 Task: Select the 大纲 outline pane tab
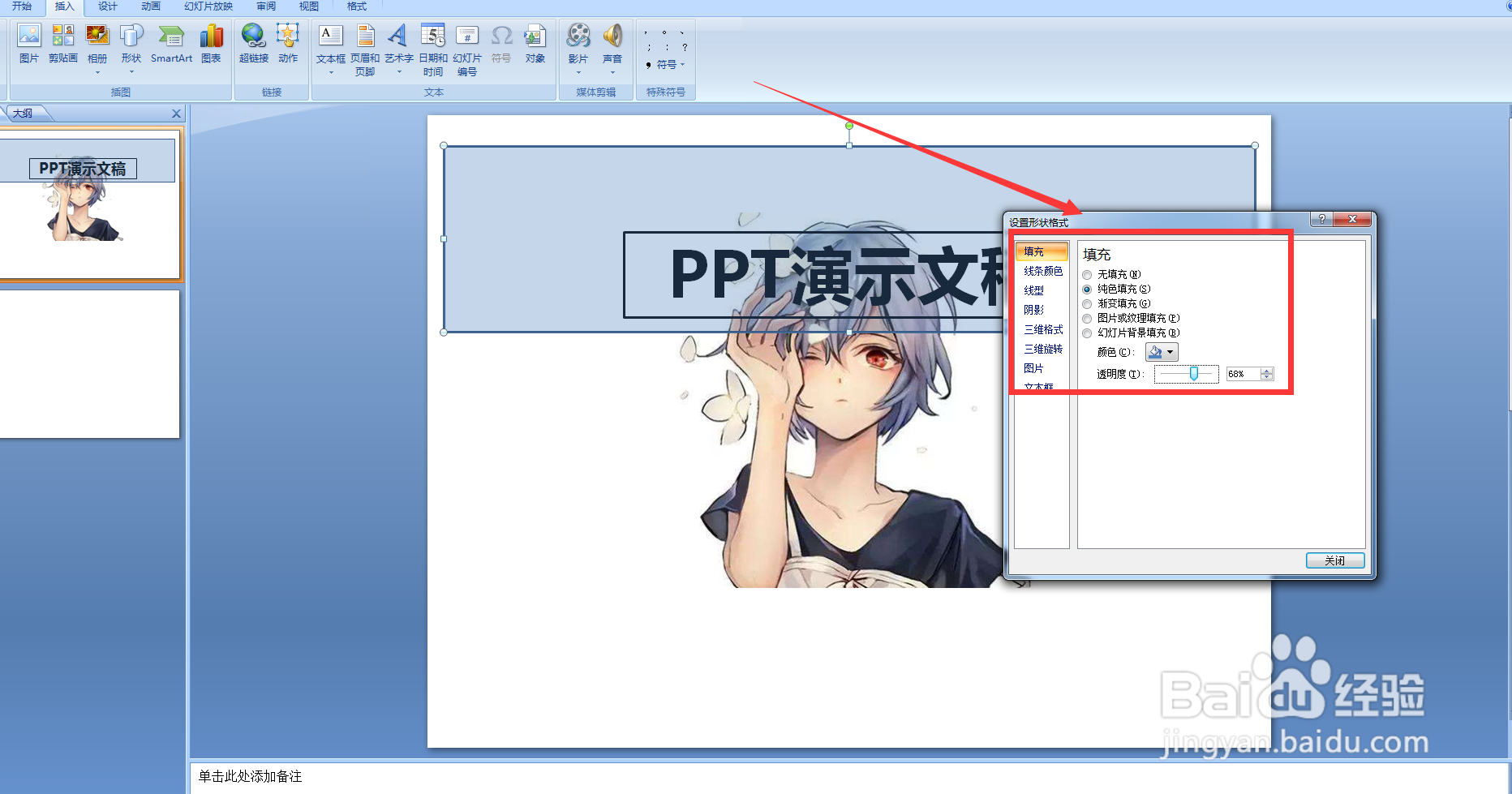[23, 114]
